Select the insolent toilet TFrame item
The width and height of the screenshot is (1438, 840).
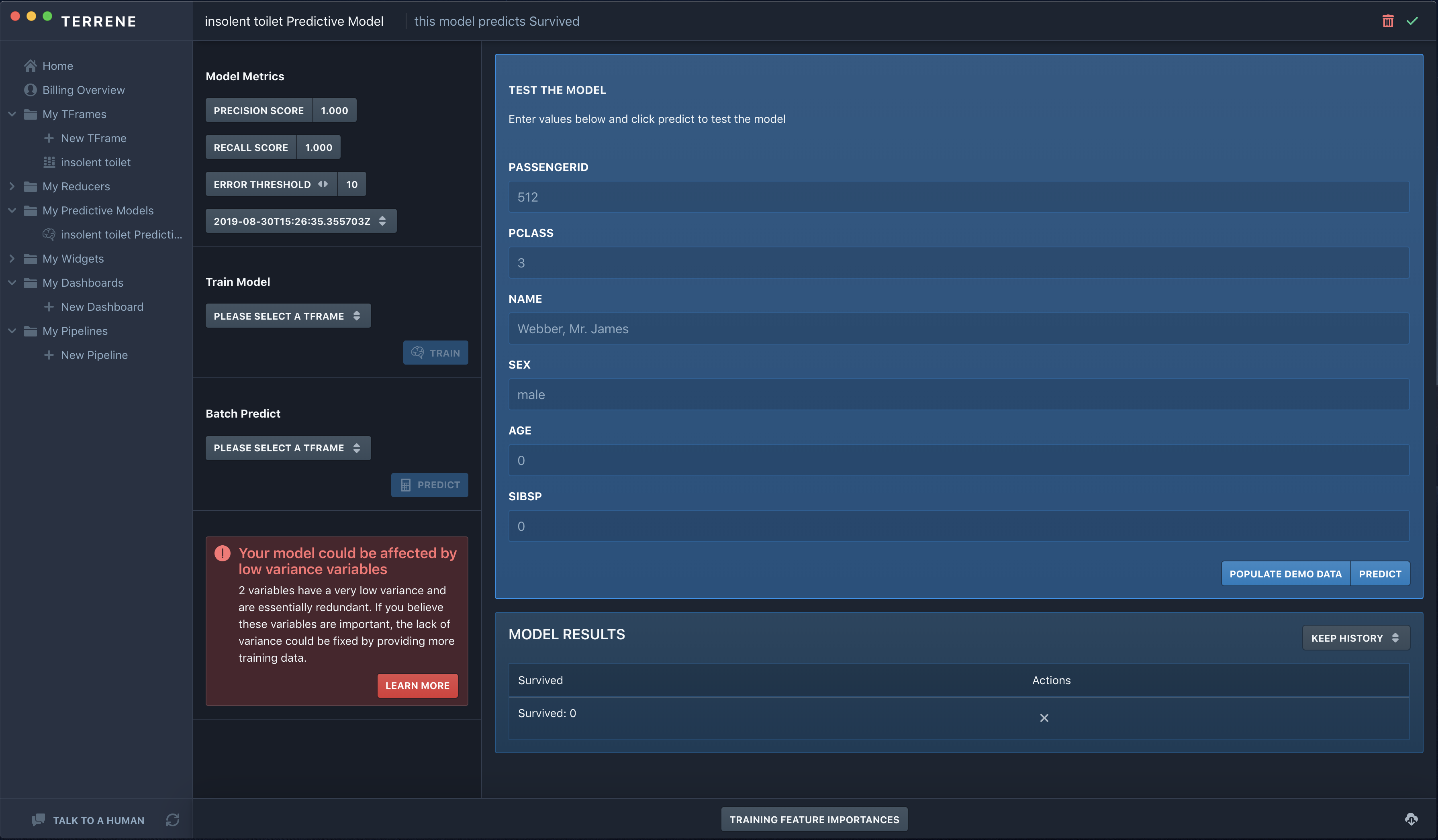[x=95, y=163]
